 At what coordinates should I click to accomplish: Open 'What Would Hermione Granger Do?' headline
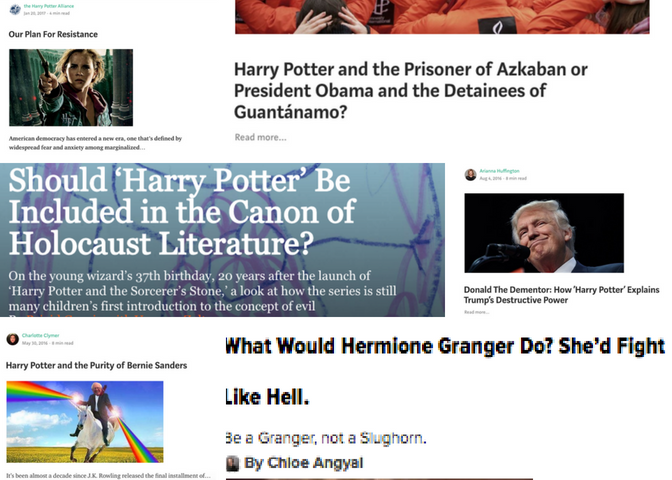(445, 371)
